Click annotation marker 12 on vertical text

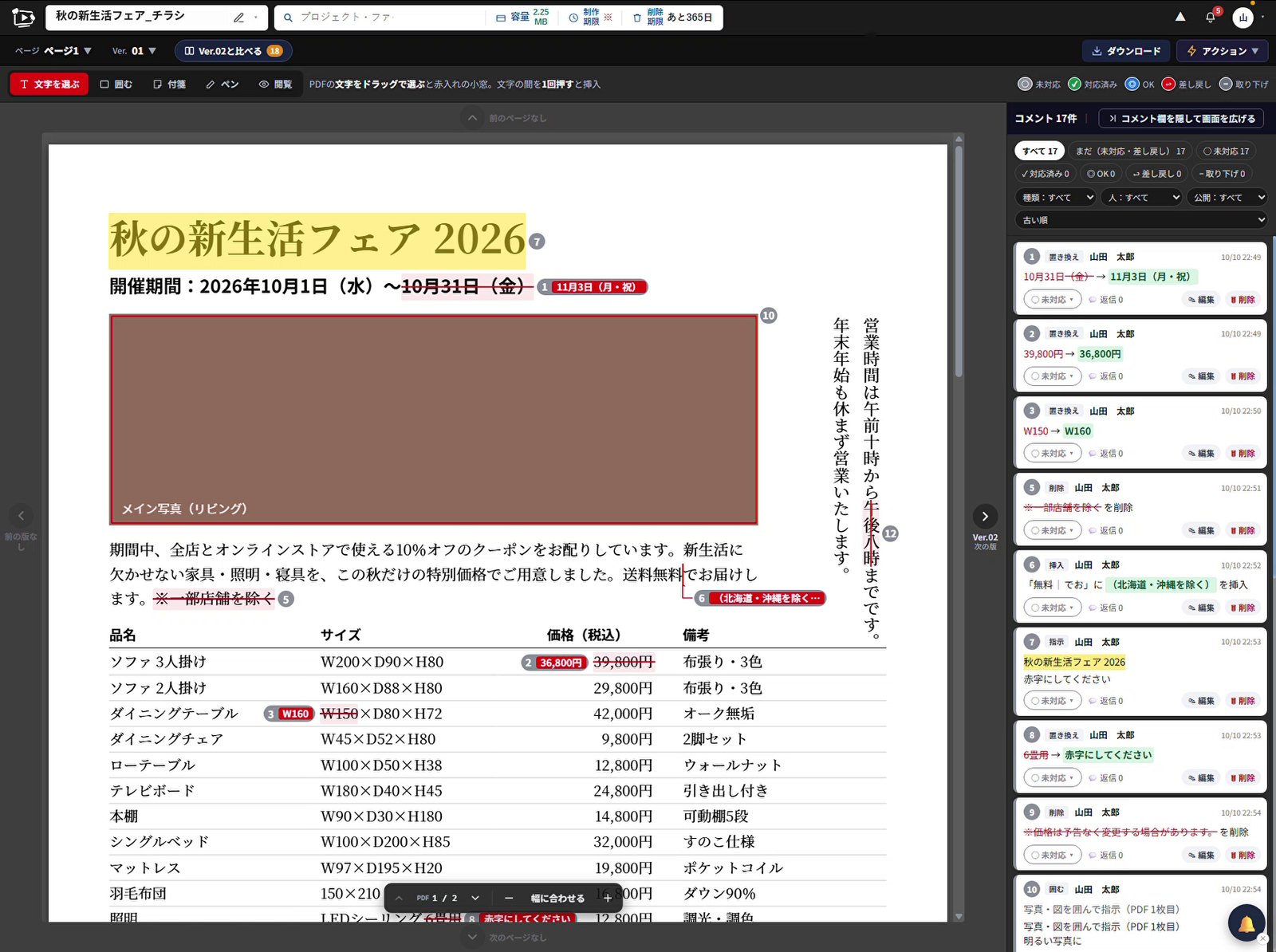890,534
